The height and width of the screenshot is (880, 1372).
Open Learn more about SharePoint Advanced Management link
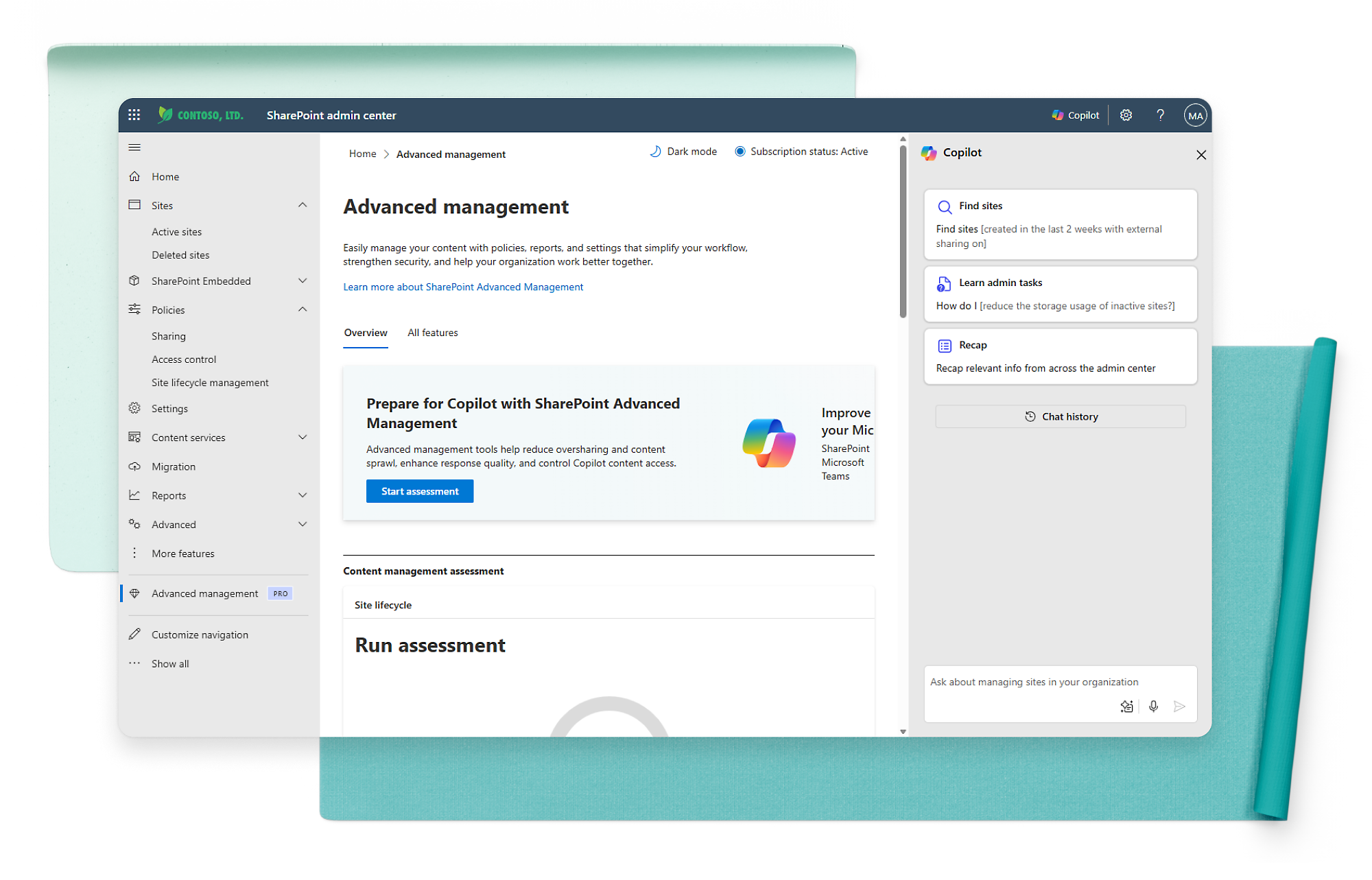463,287
